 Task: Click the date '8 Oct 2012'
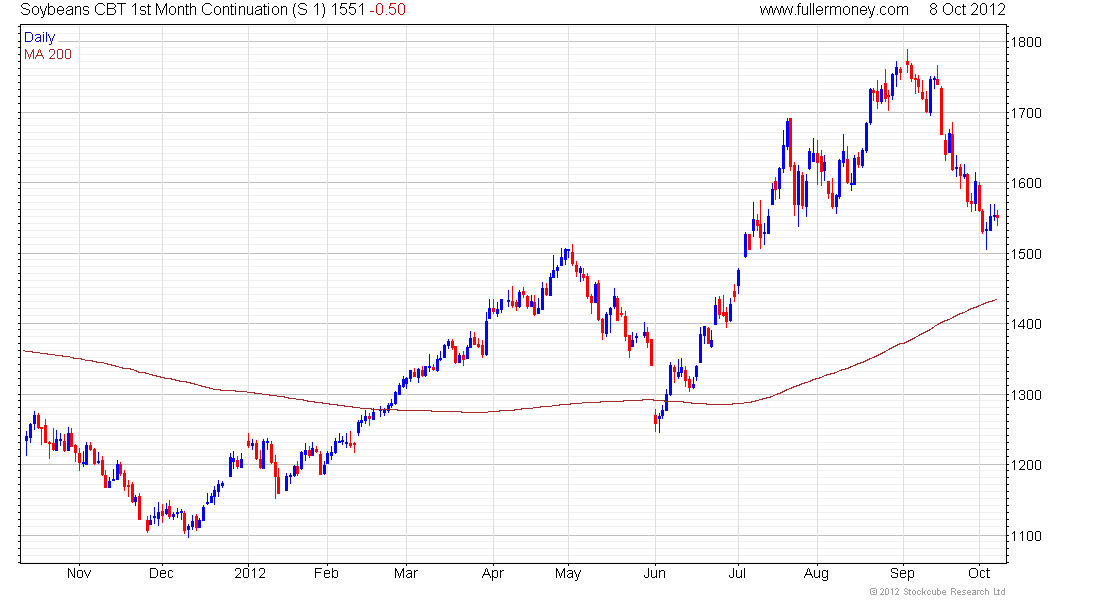click(x=967, y=10)
